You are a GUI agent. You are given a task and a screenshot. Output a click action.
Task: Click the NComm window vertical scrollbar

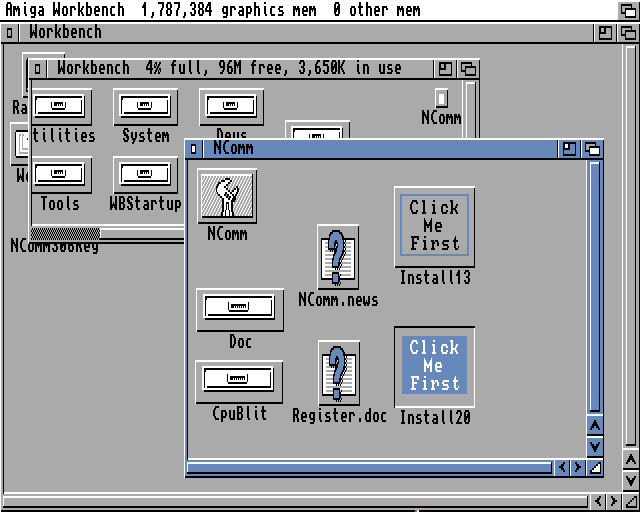coord(595,287)
